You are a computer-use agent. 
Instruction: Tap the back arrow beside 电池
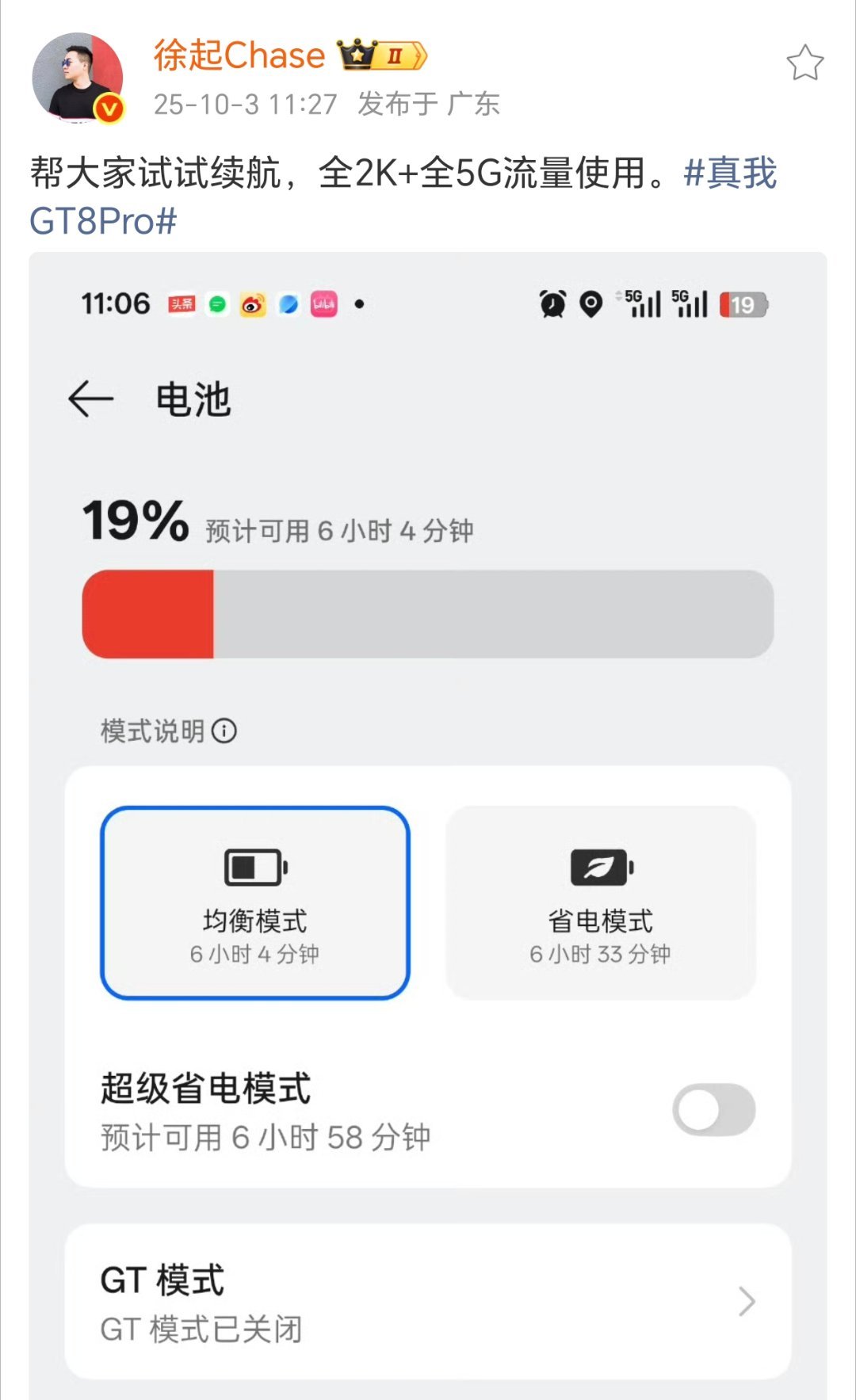pos(91,399)
